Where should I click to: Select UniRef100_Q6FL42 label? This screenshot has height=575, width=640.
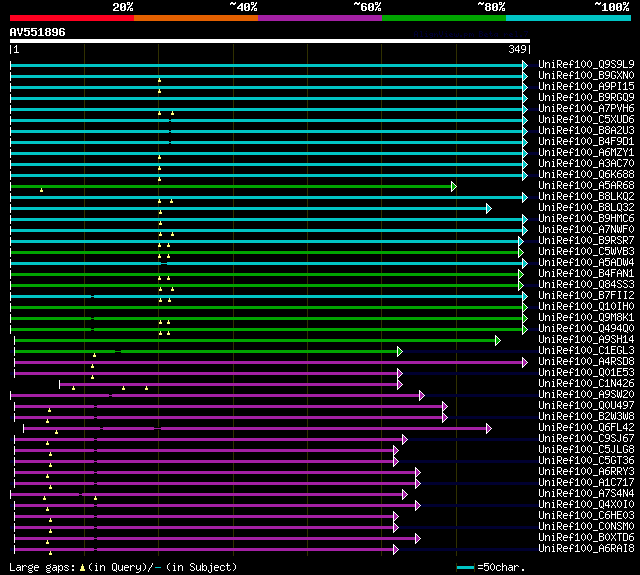tap(586, 428)
